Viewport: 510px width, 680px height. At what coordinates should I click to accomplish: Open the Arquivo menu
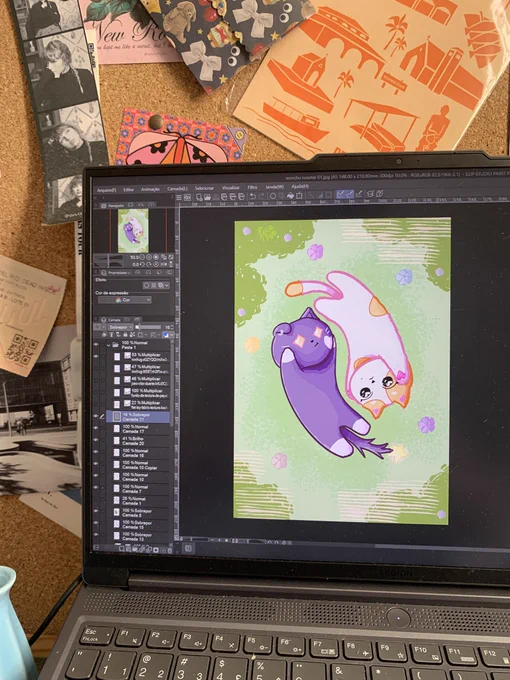coord(106,190)
